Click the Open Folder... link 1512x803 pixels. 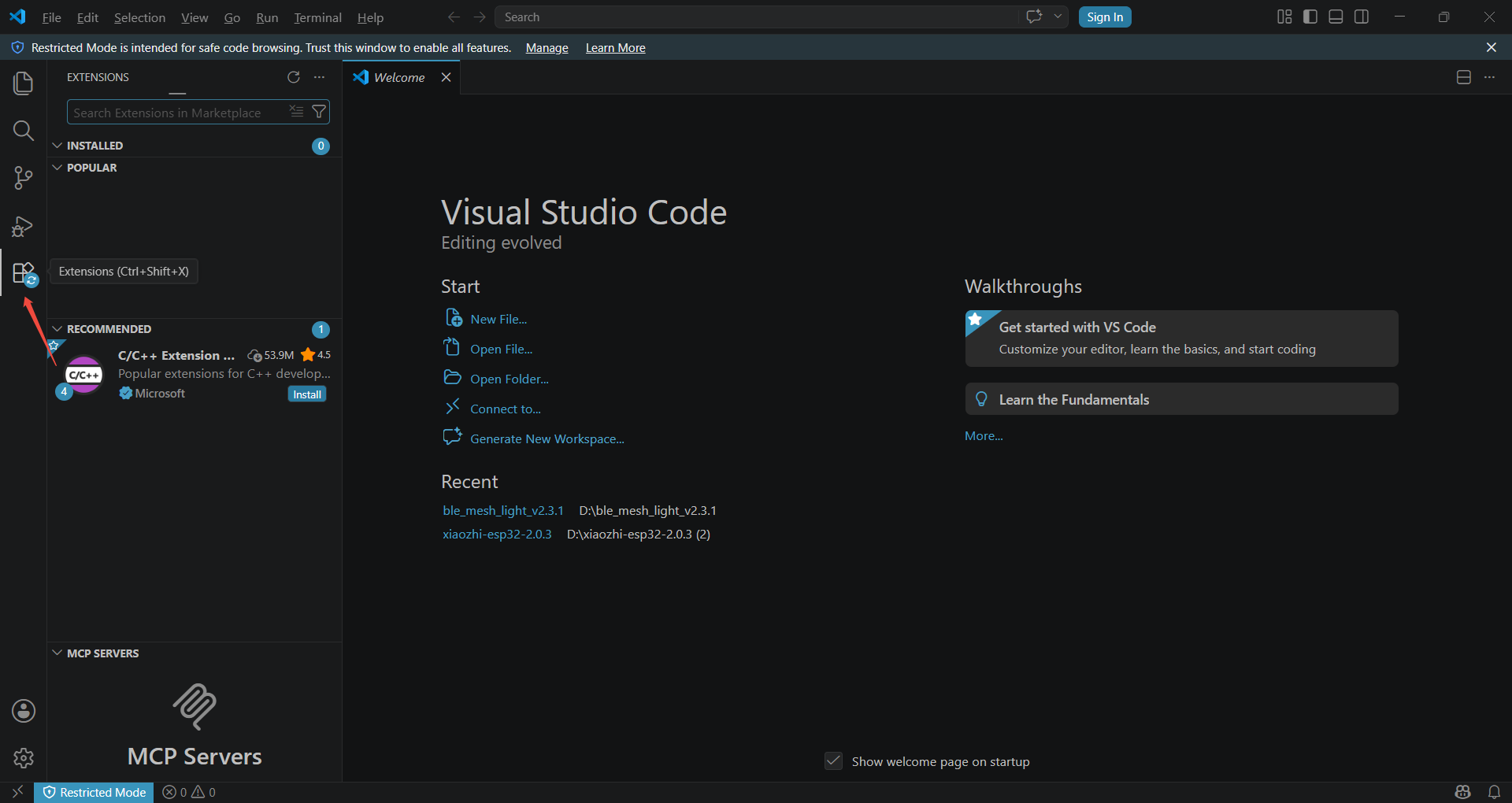tap(510, 379)
